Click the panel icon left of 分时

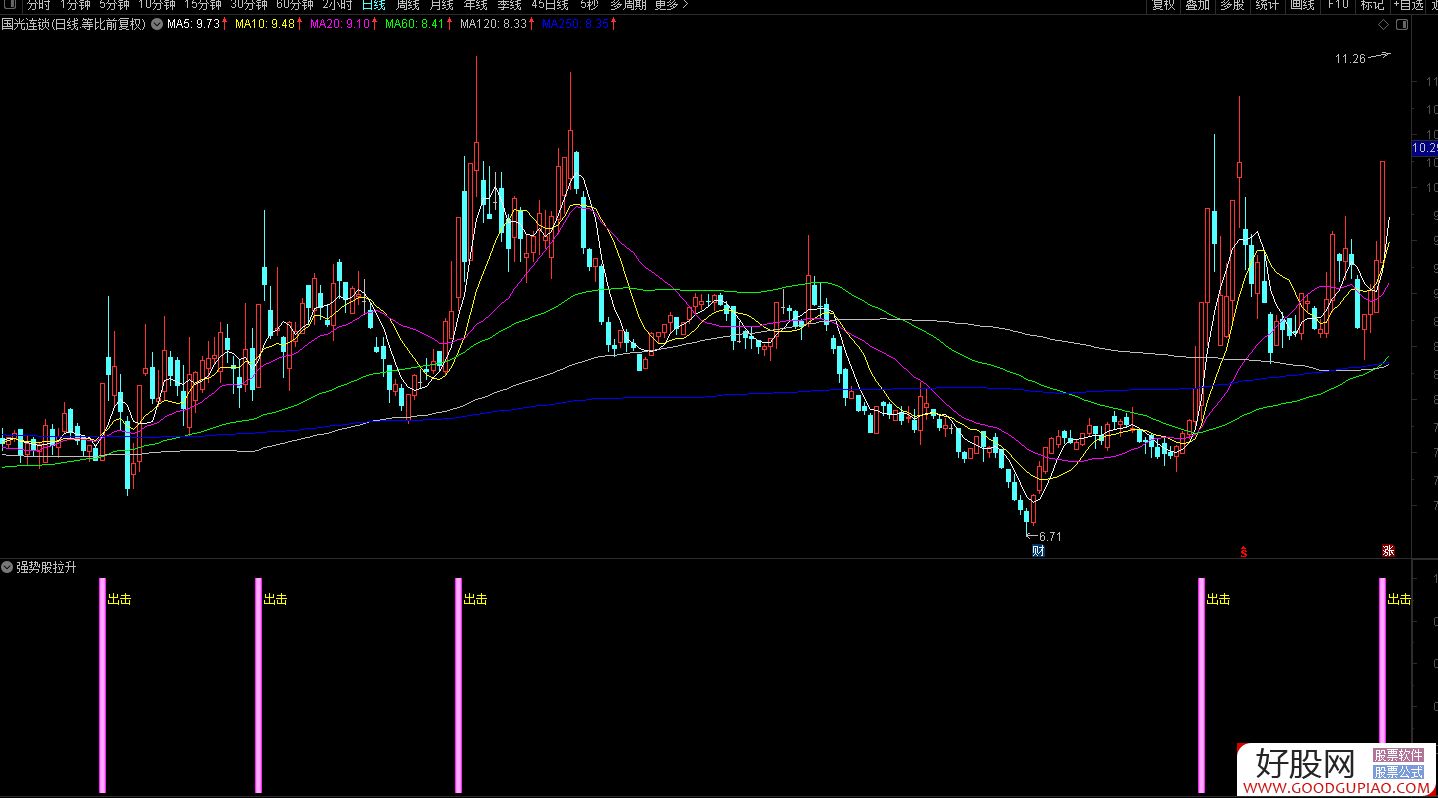(x=9, y=4)
